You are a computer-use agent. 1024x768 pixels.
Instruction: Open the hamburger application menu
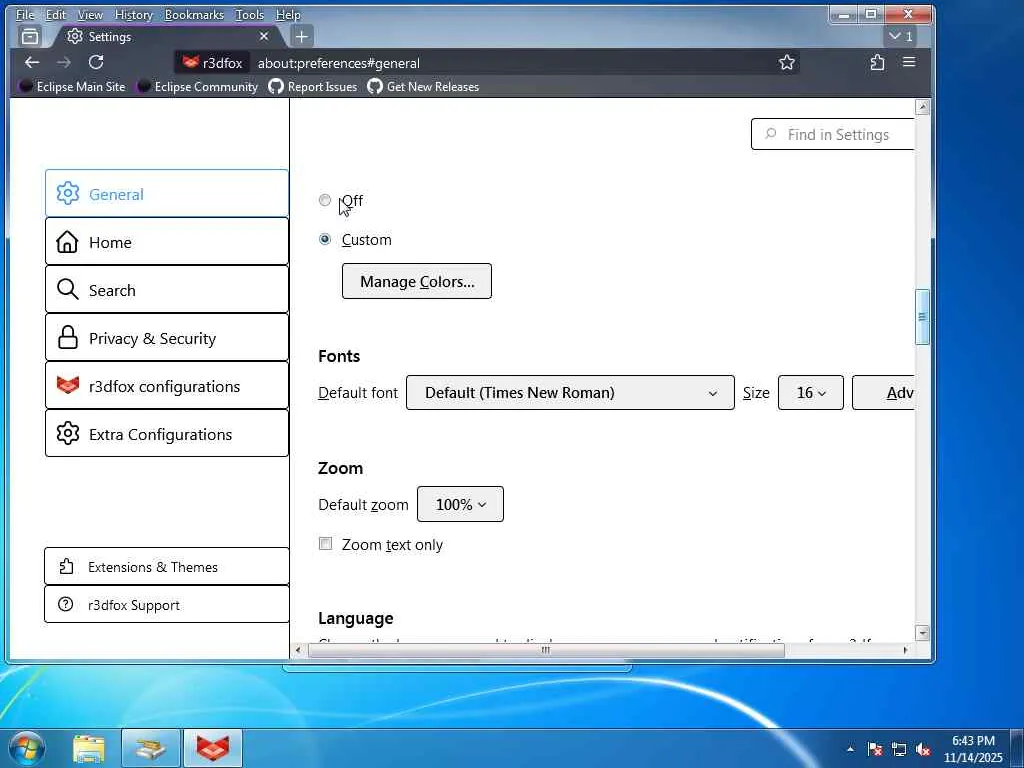(x=908, y=62)
